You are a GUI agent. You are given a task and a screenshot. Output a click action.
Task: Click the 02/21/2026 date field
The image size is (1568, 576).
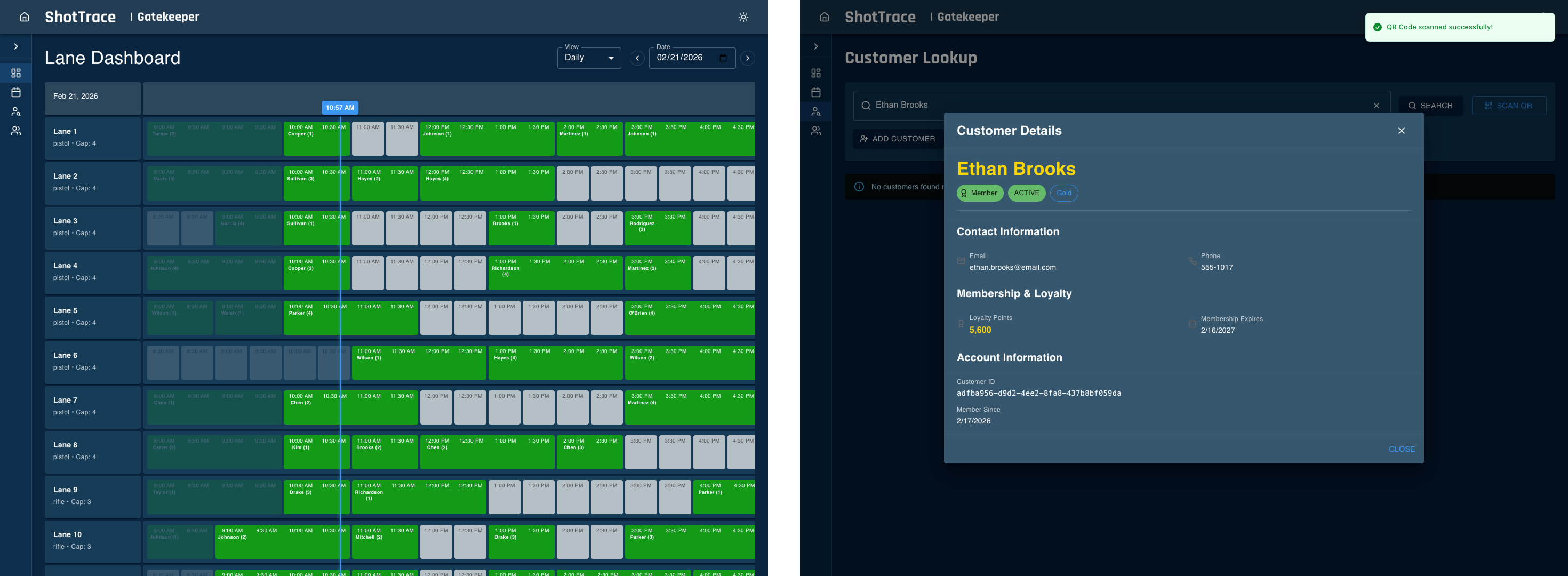click(x=692, y=58)
